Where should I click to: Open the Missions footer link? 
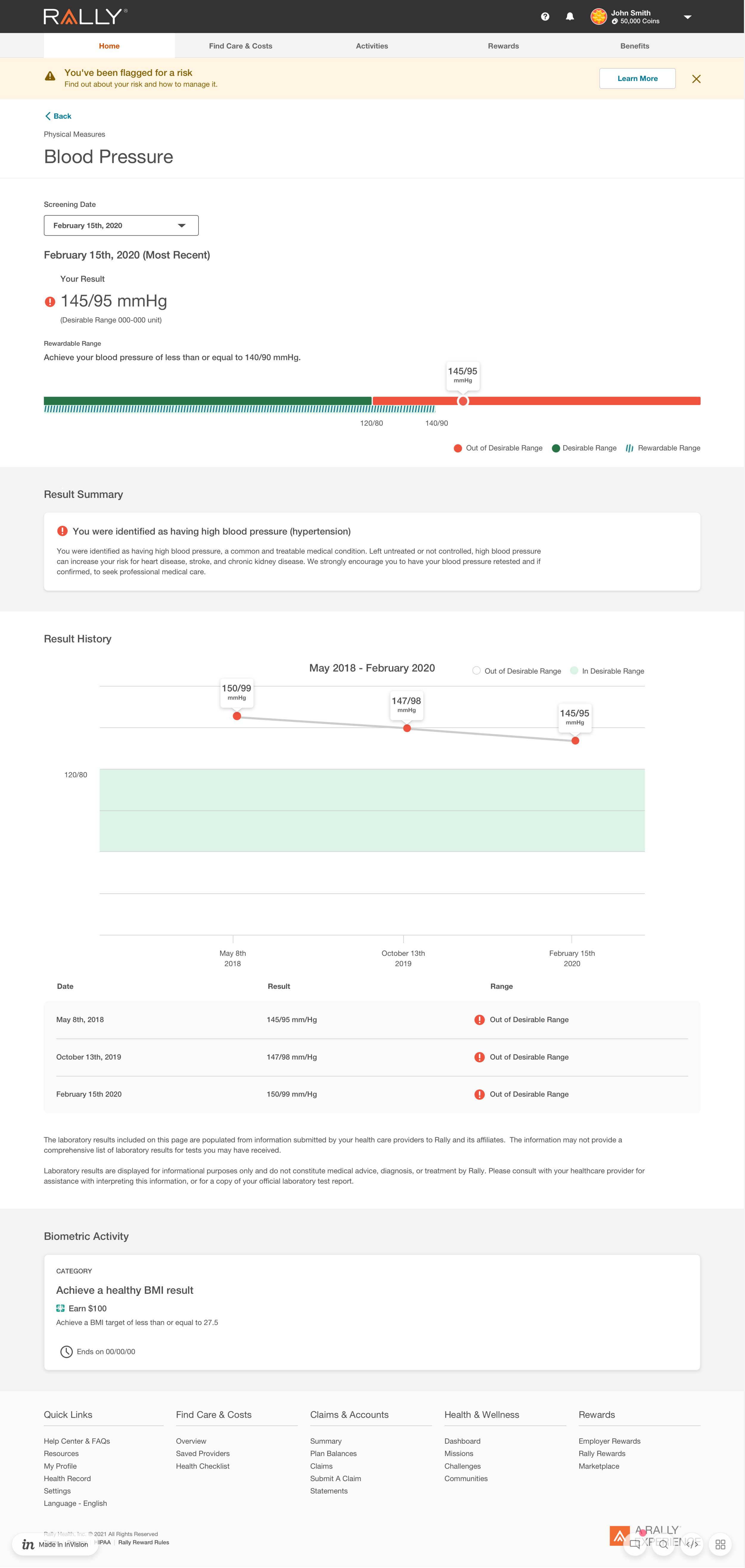click(459, 1454)
